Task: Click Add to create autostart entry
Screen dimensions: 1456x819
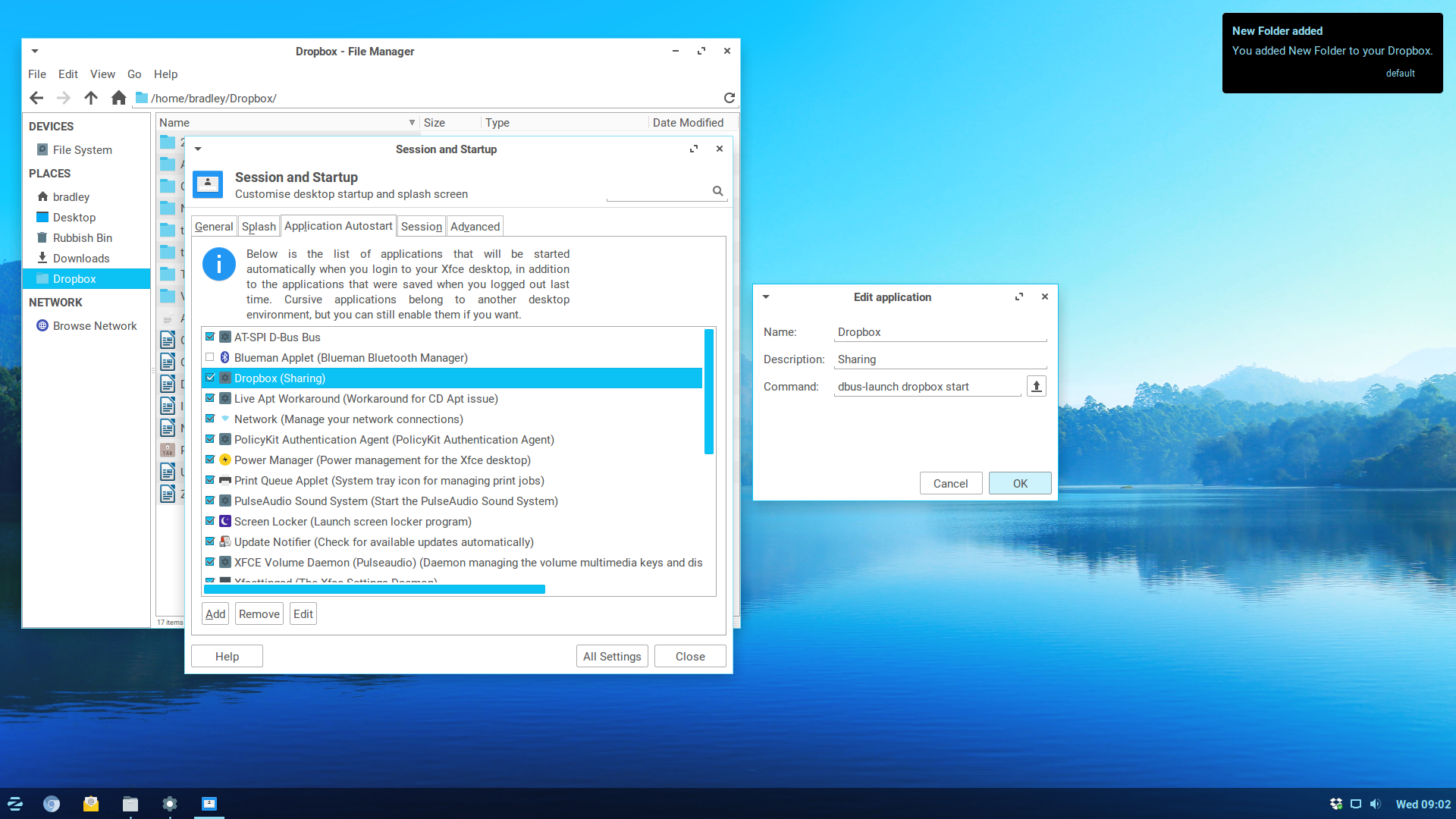Action: (215, 614)
